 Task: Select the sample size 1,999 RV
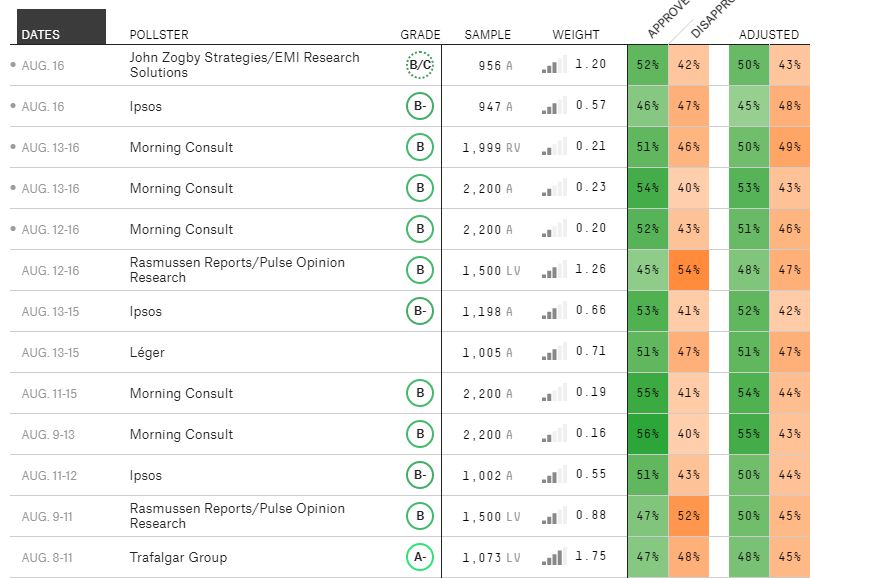[x=492, y=147]
